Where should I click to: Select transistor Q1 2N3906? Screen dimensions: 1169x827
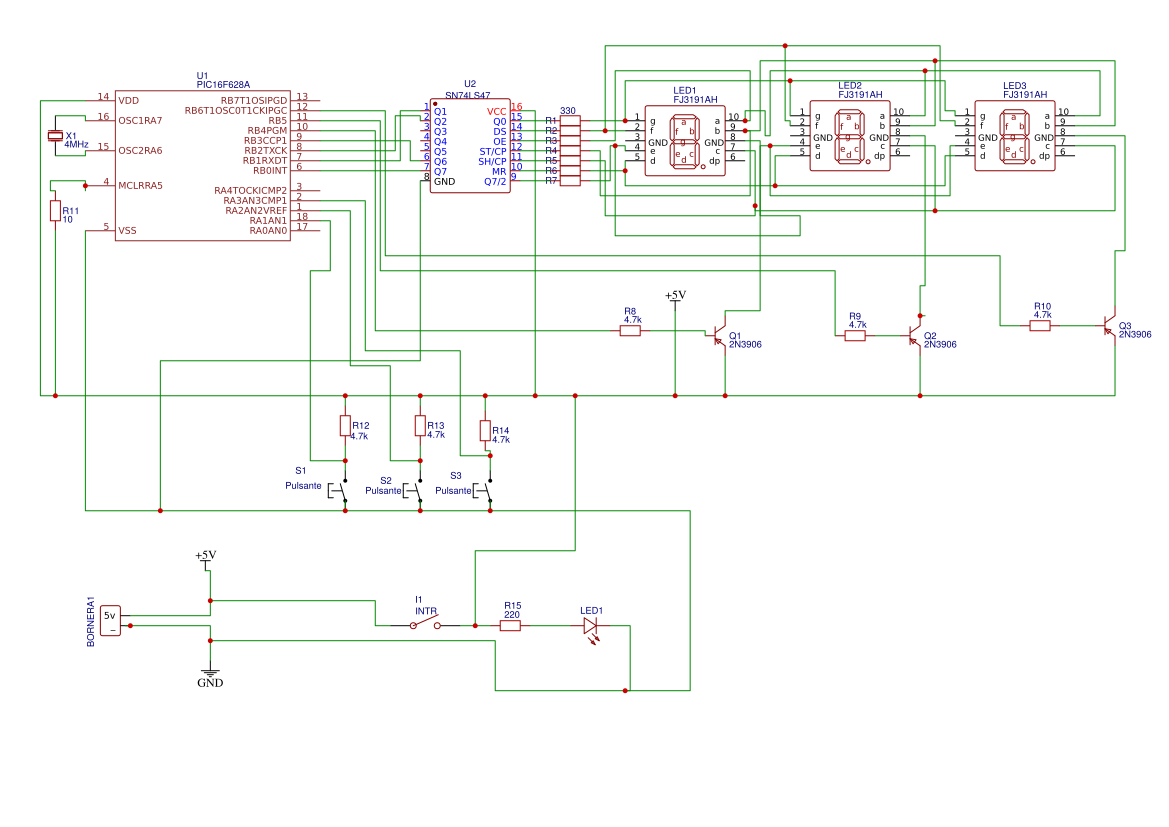(720, 337)
